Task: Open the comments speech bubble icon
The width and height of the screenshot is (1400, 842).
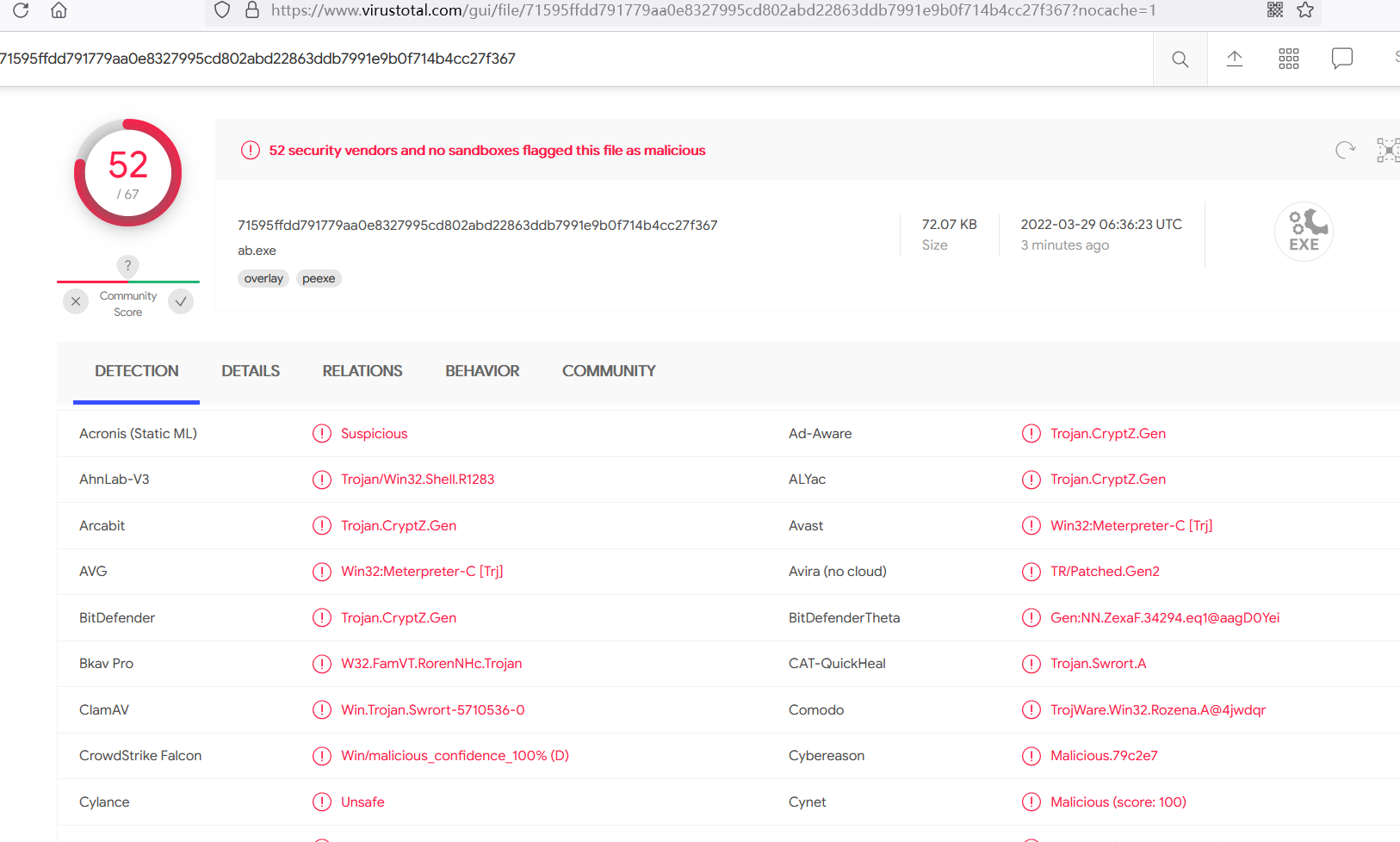Action: pos(1341,59)
